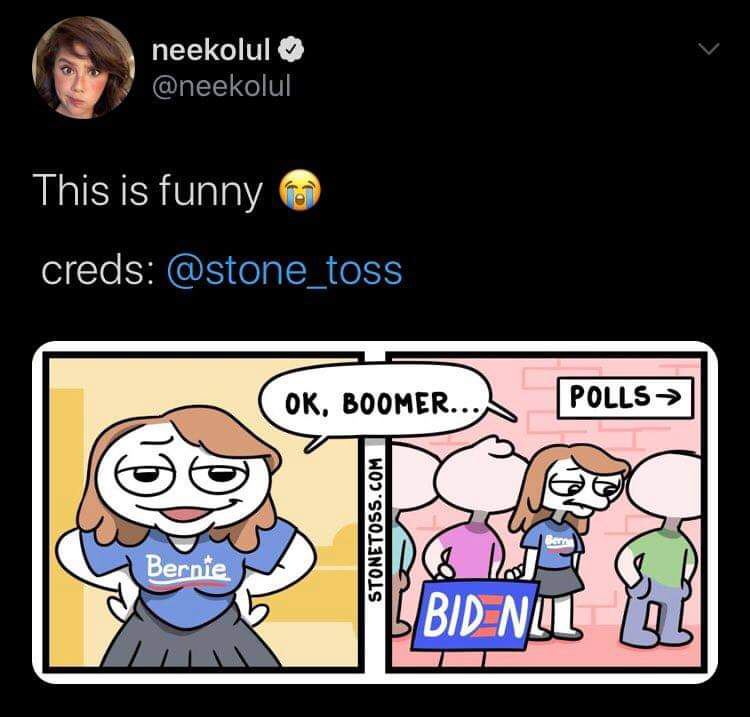This screenshot has height=717, width=750.
Task: Open the neekolul display name
Action: coord(211,49)
